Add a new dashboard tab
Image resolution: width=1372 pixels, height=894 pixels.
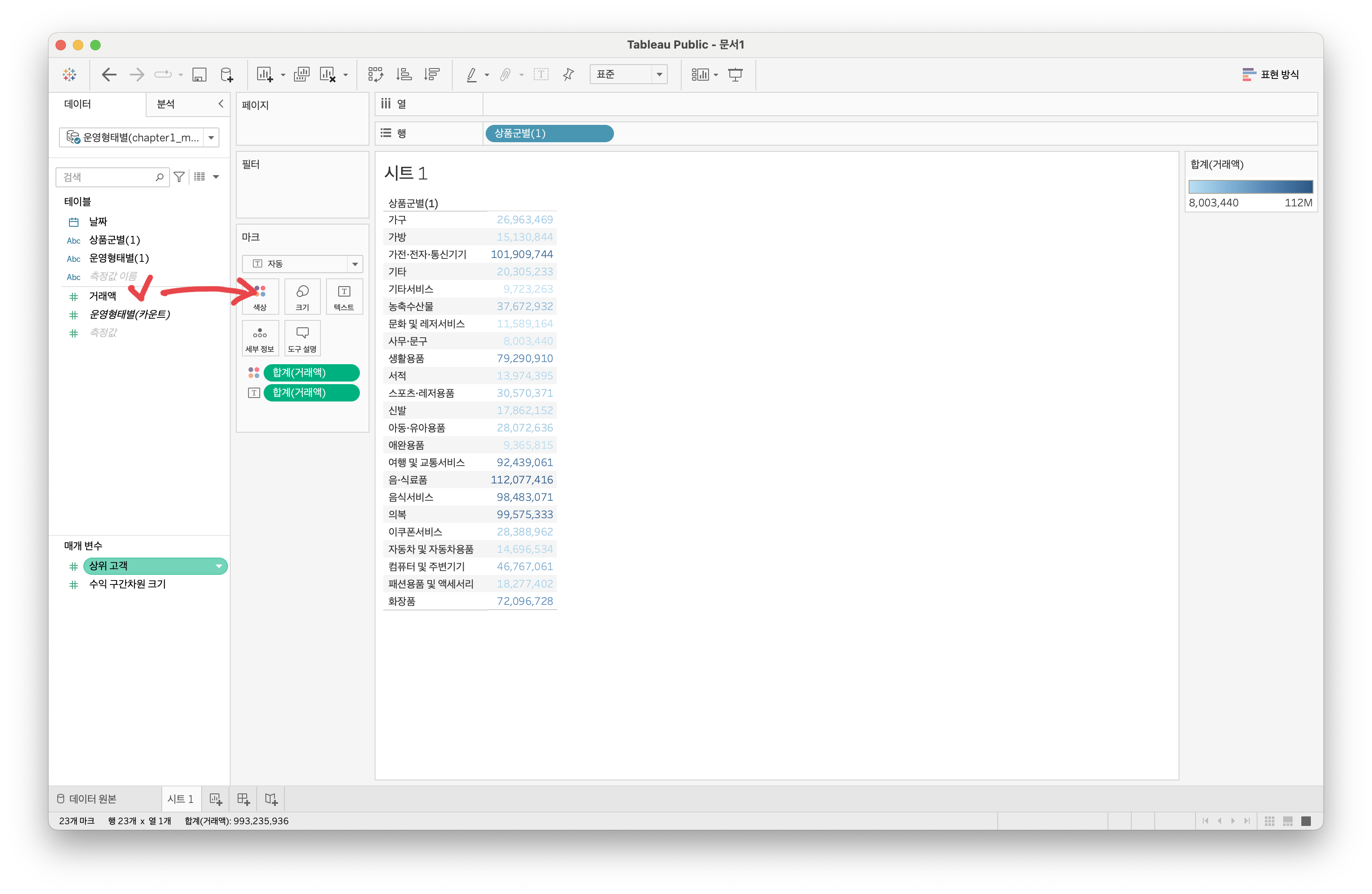tap(243, 799)
